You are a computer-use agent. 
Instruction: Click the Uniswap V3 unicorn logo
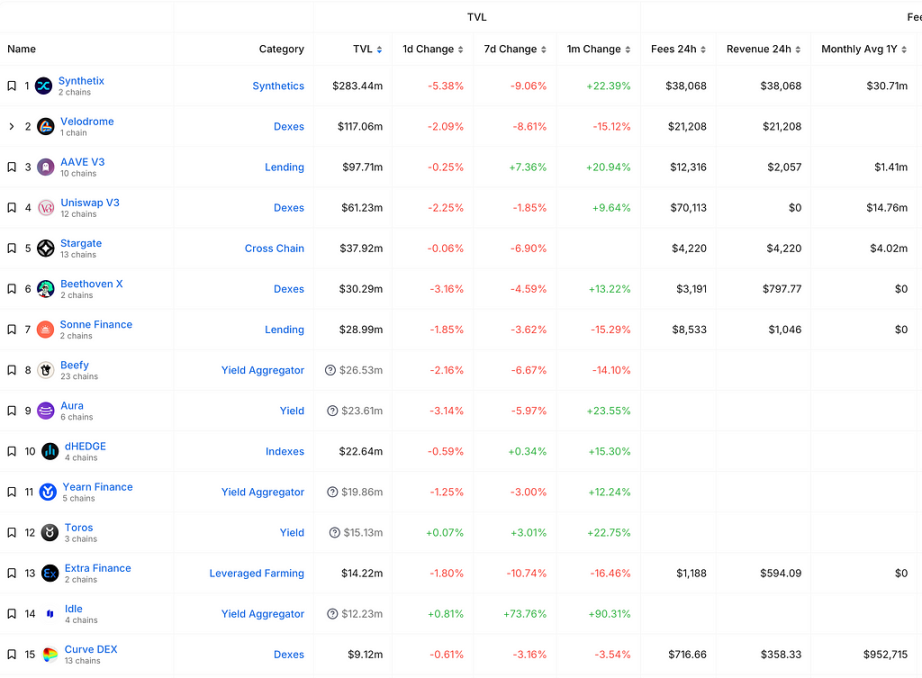[45, 208]
